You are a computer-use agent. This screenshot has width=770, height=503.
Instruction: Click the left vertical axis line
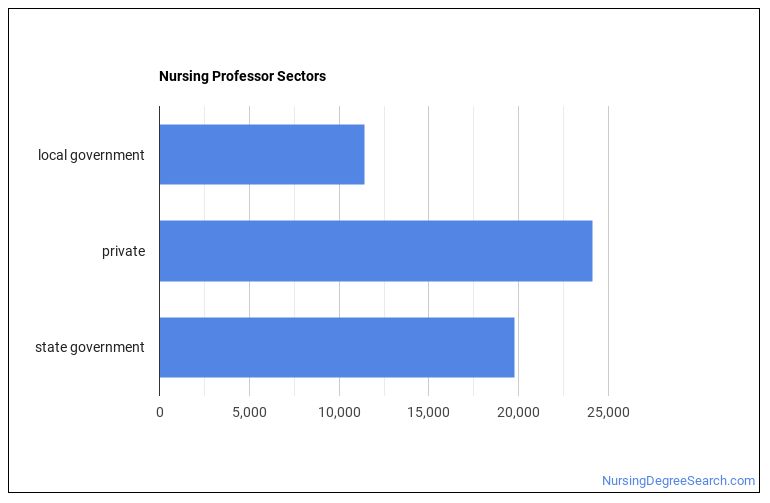159,200
